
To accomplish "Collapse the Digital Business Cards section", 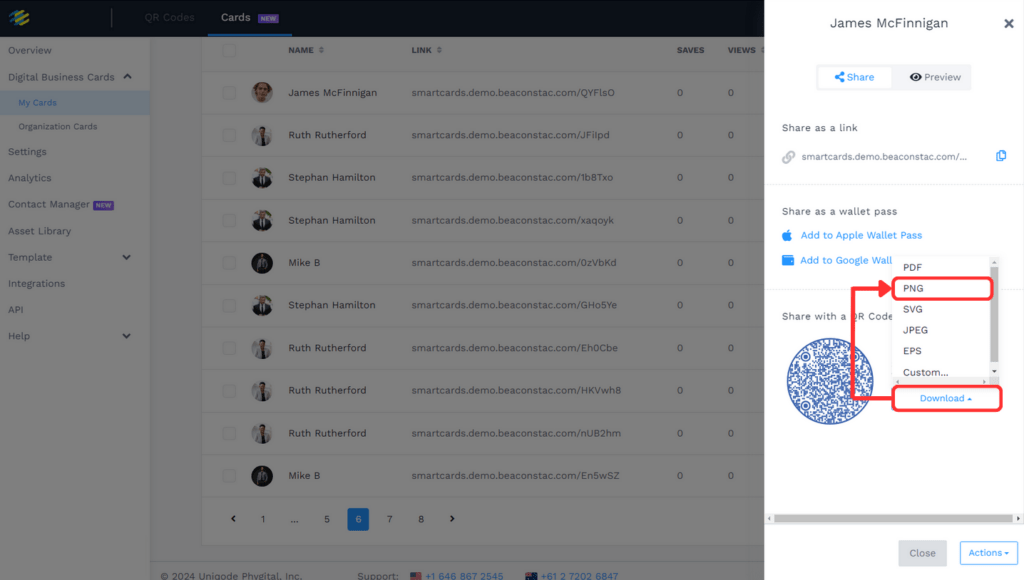I will [x=127, y=76].
